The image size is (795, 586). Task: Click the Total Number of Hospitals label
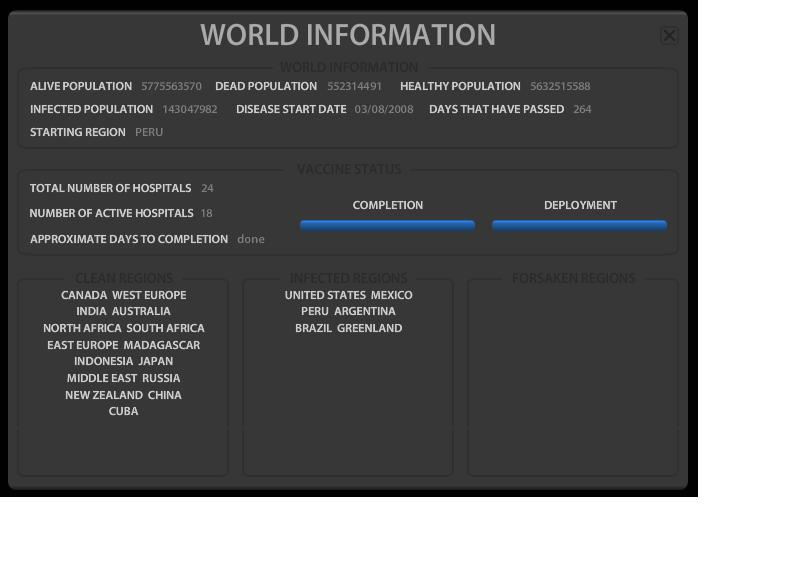[110, 188]
